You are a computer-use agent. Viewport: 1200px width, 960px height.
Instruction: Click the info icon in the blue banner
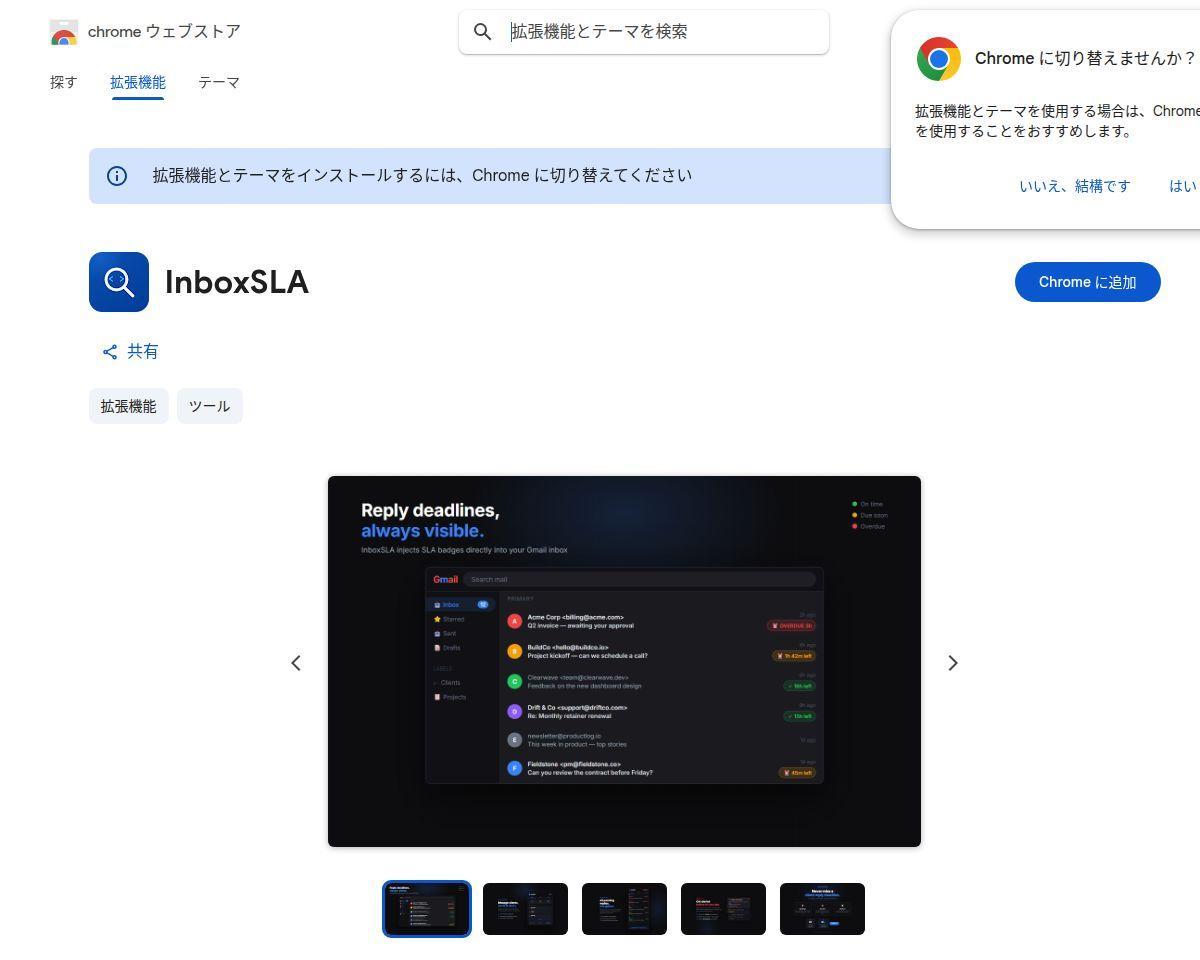pyautogui.click(x=117, y=176)
